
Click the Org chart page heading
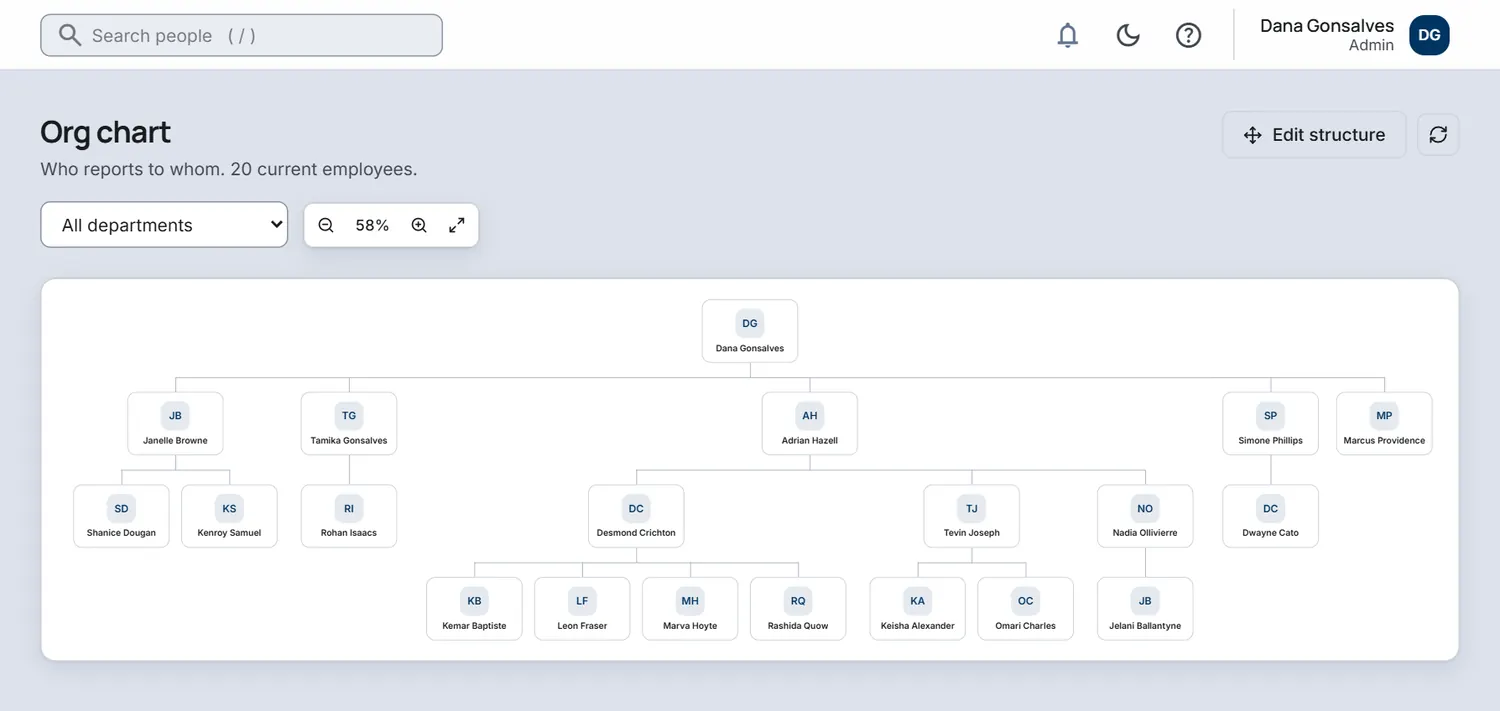point(105,132)
